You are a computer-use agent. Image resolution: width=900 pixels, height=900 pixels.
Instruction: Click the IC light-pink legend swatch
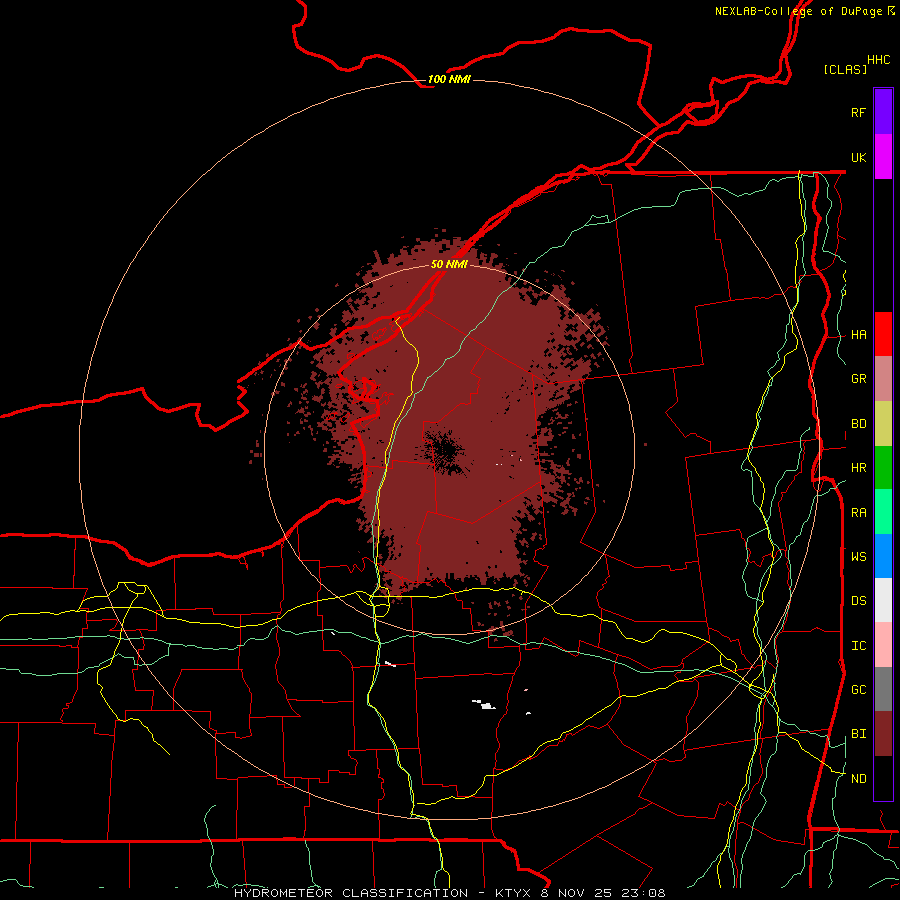(x=883, y=645)
